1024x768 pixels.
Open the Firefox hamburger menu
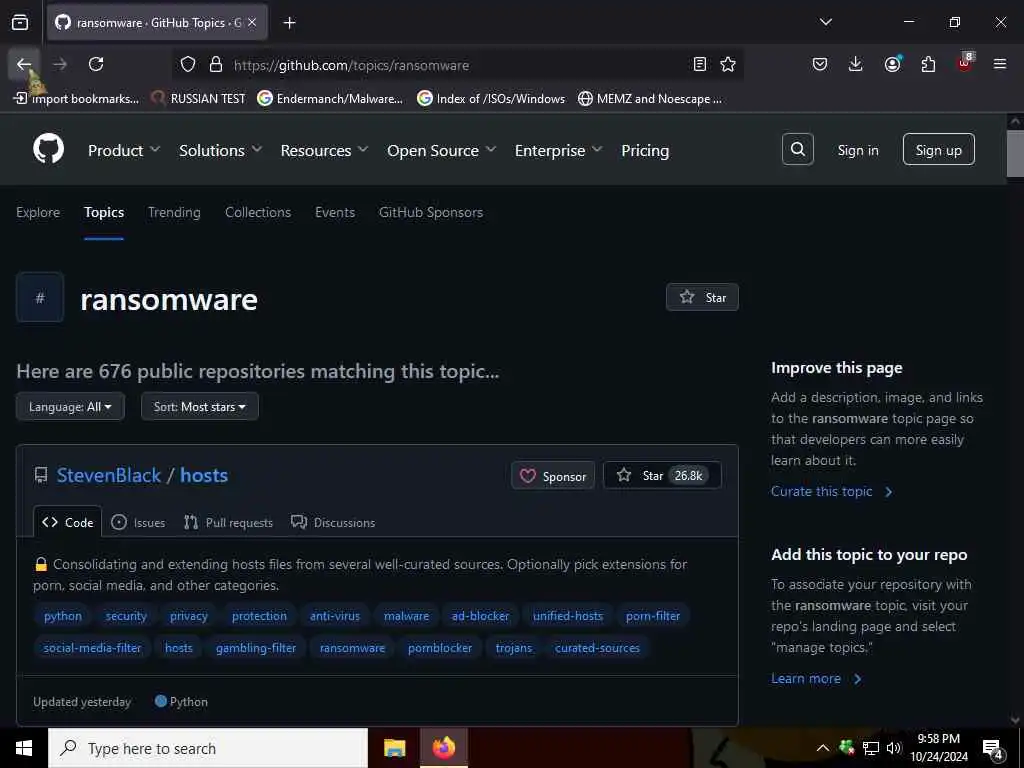tap(1000, 64)
